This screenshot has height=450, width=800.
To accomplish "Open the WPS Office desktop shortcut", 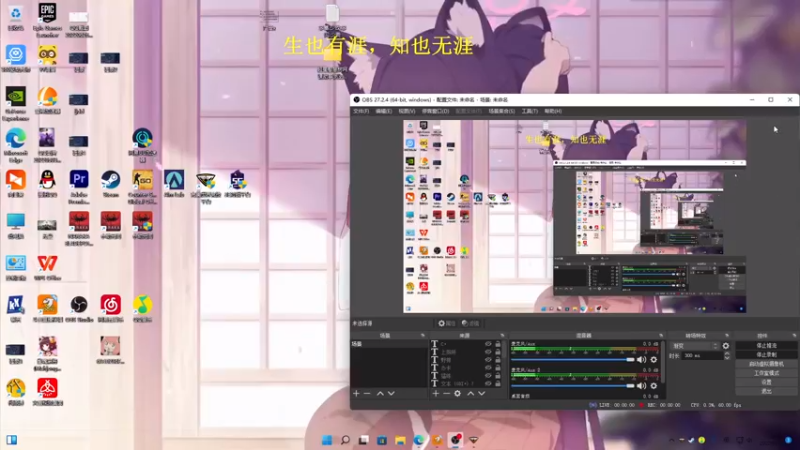I will pos(47,267).
